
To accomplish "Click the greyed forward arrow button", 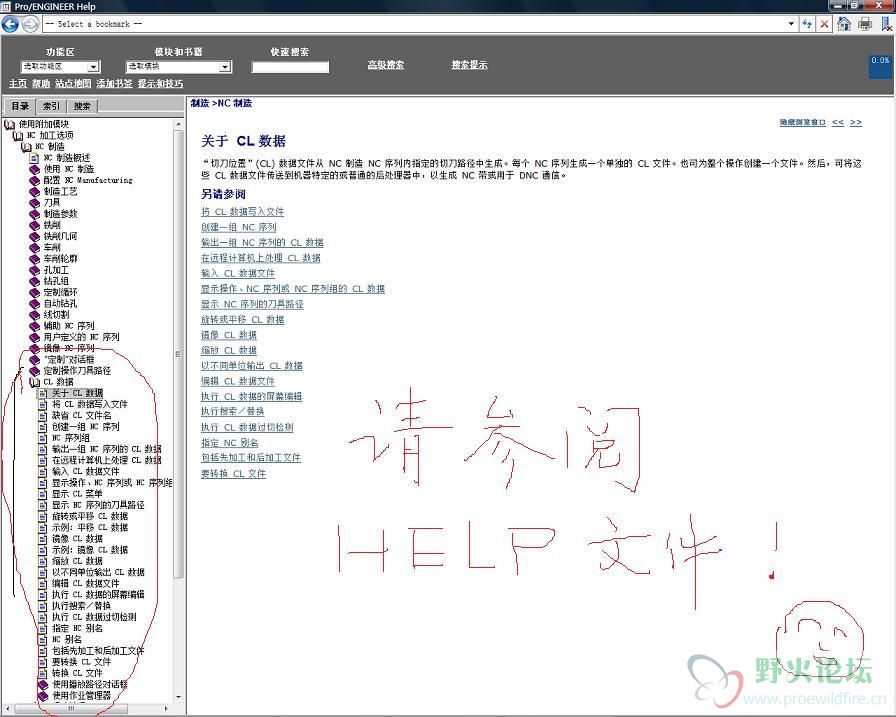I will coord(31,24).
